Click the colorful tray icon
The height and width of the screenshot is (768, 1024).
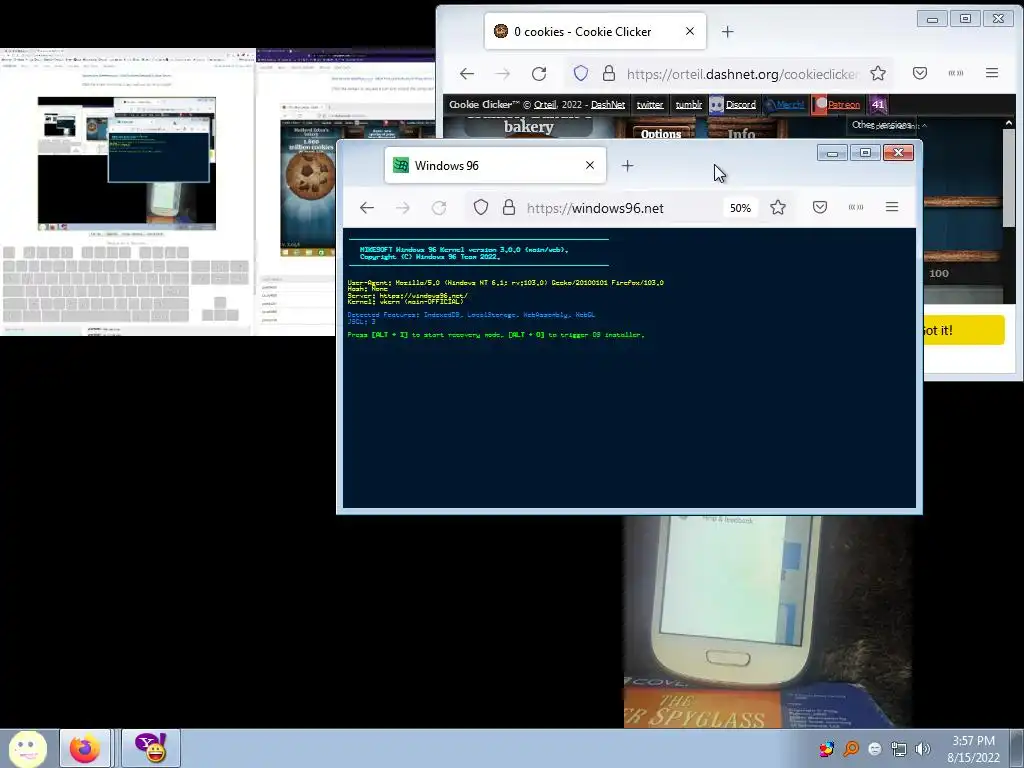tap(827, 749)
